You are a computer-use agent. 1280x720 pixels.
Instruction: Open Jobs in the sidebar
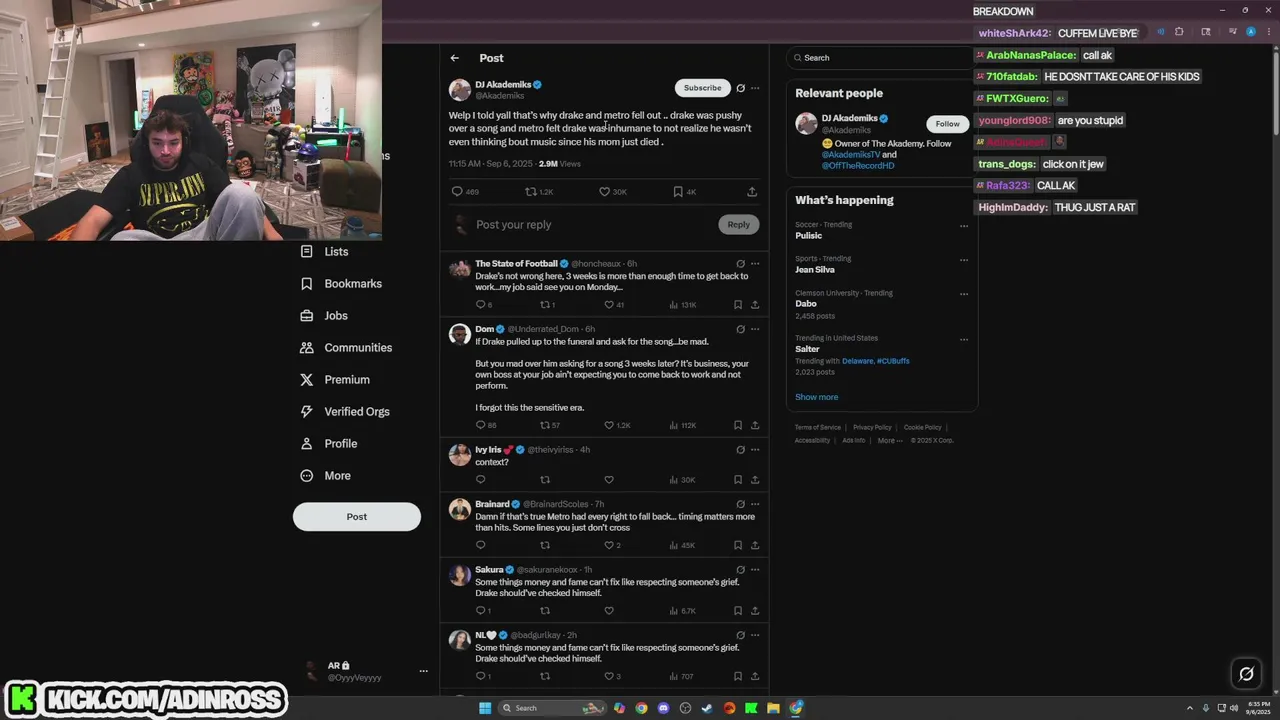tap(324, 316)
